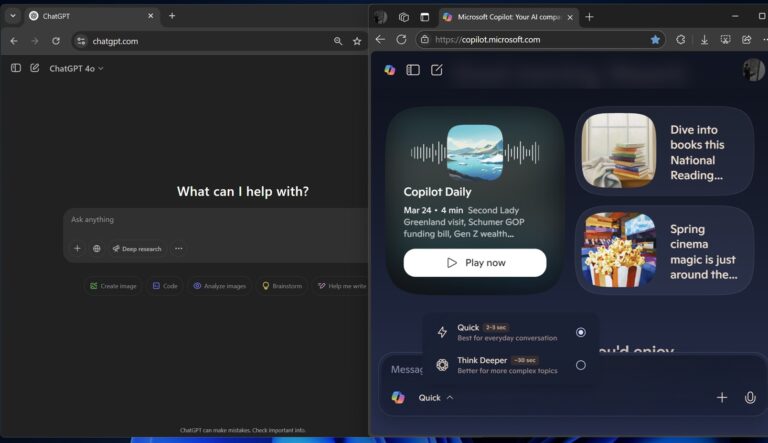Screen dimensions: 768x443
Task: Start a new chat in ChatGPT
Action: (x=35, y=68)
